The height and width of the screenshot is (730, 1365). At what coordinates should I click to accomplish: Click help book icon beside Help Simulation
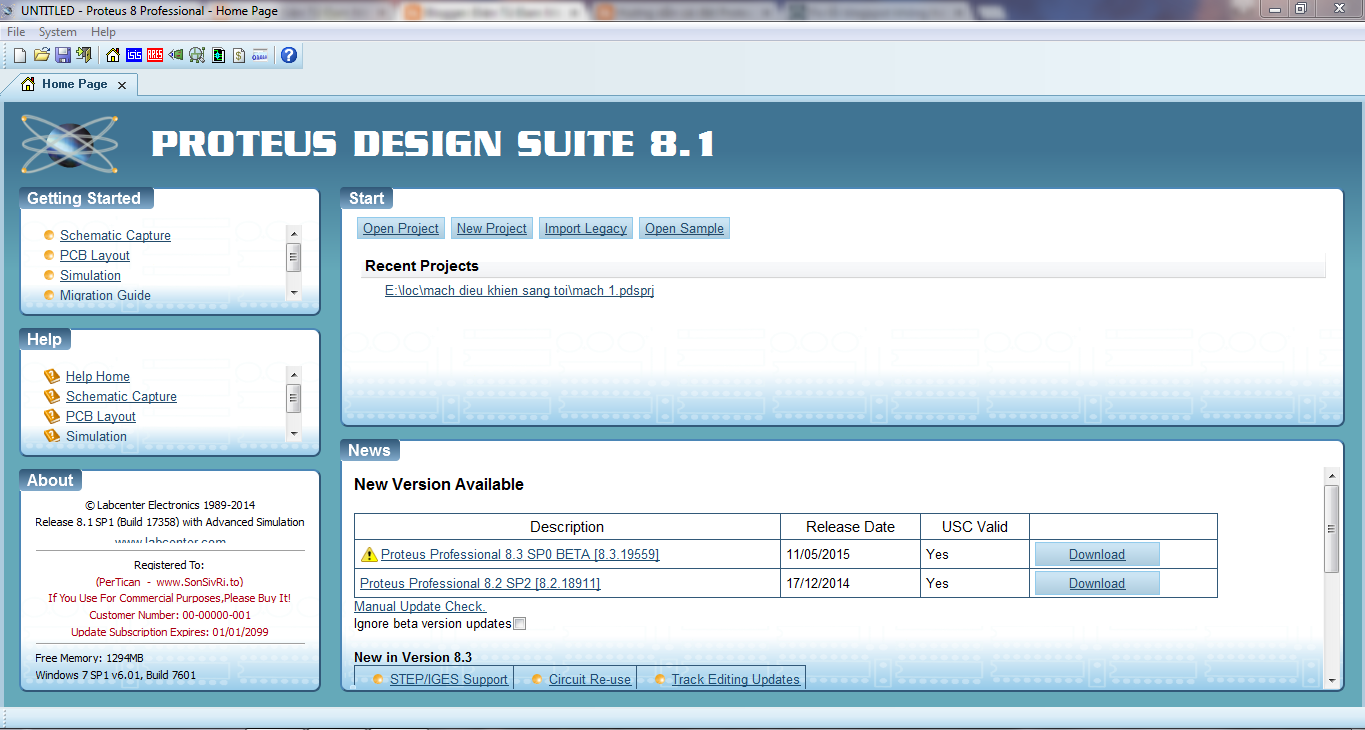(x=52, y=436)
